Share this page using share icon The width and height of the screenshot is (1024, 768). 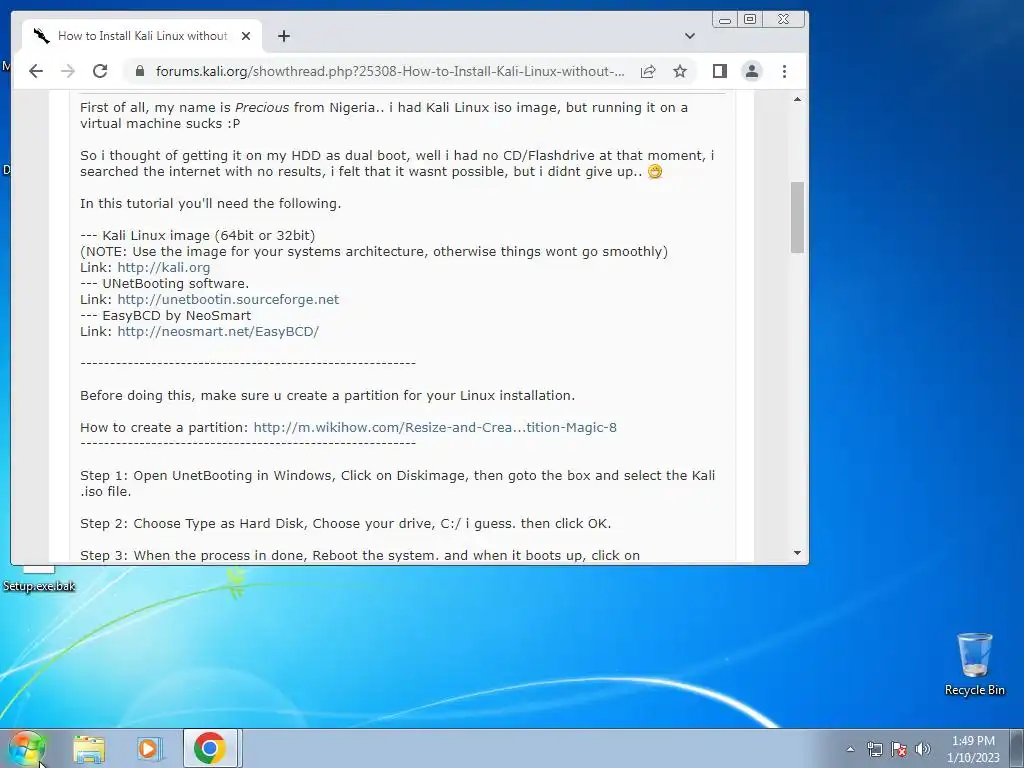point(648,71)
